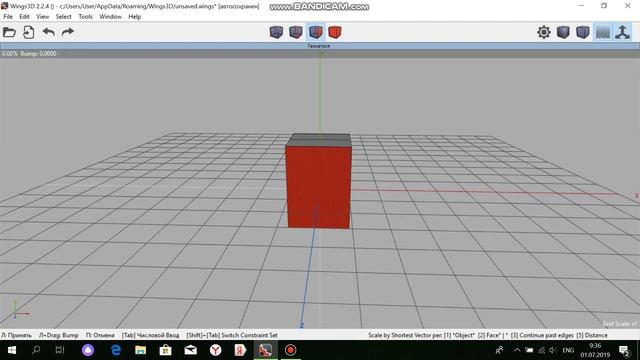Open the Select menu
Screen dimensions: 640x360
pyautogui.click(x=63, y=17)
